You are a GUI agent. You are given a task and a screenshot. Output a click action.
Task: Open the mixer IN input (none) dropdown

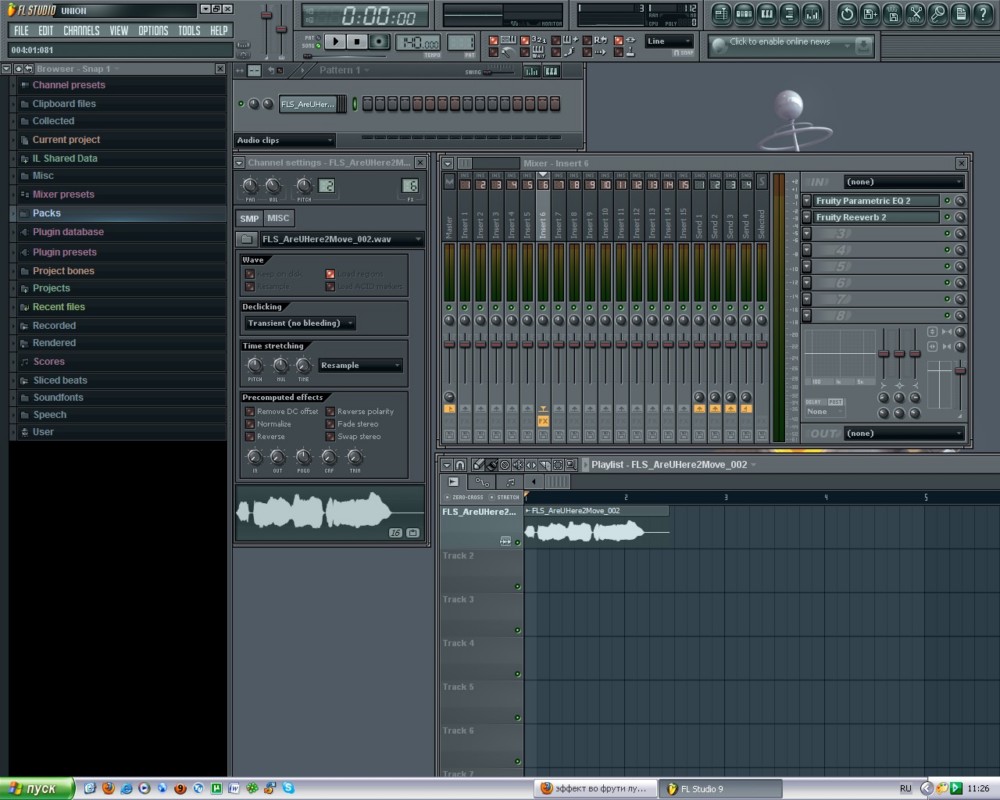904,182
